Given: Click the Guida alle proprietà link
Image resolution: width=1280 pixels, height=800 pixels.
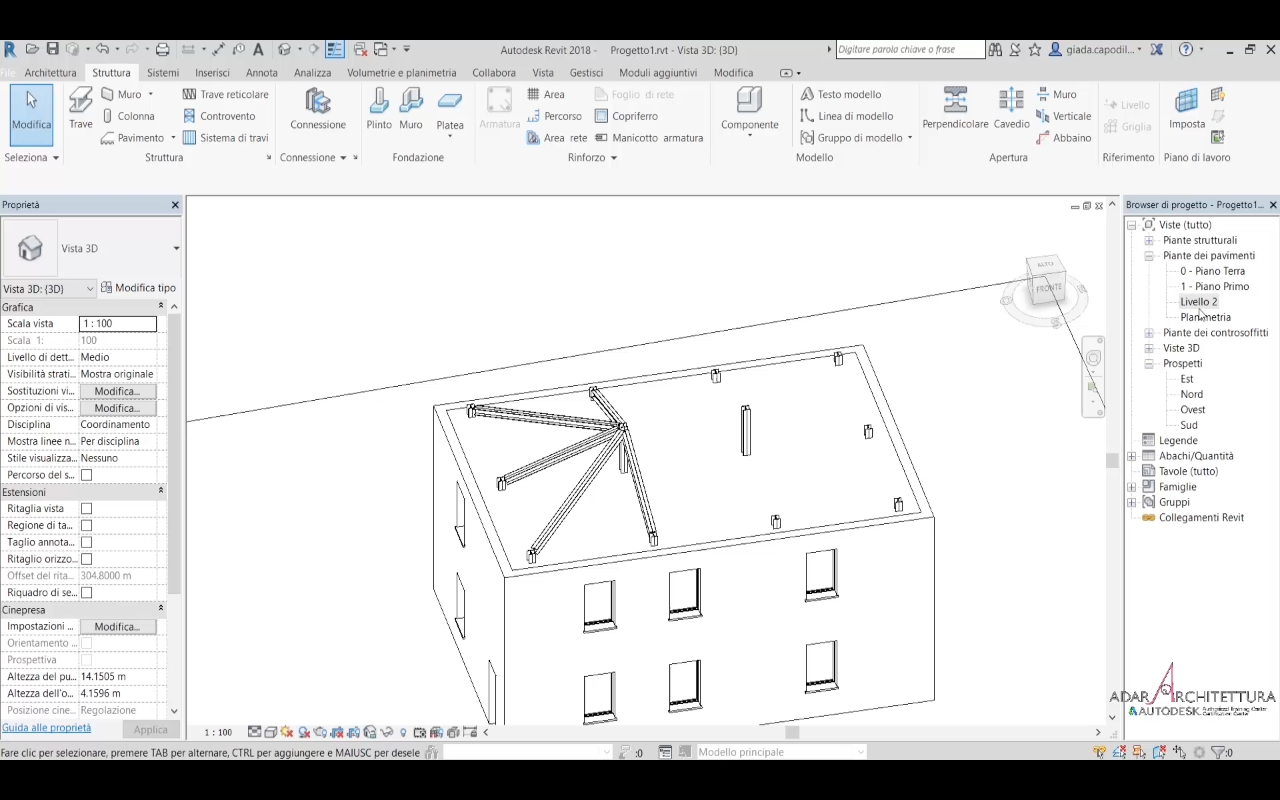Looking at the screenshot, I should point(46,728).
